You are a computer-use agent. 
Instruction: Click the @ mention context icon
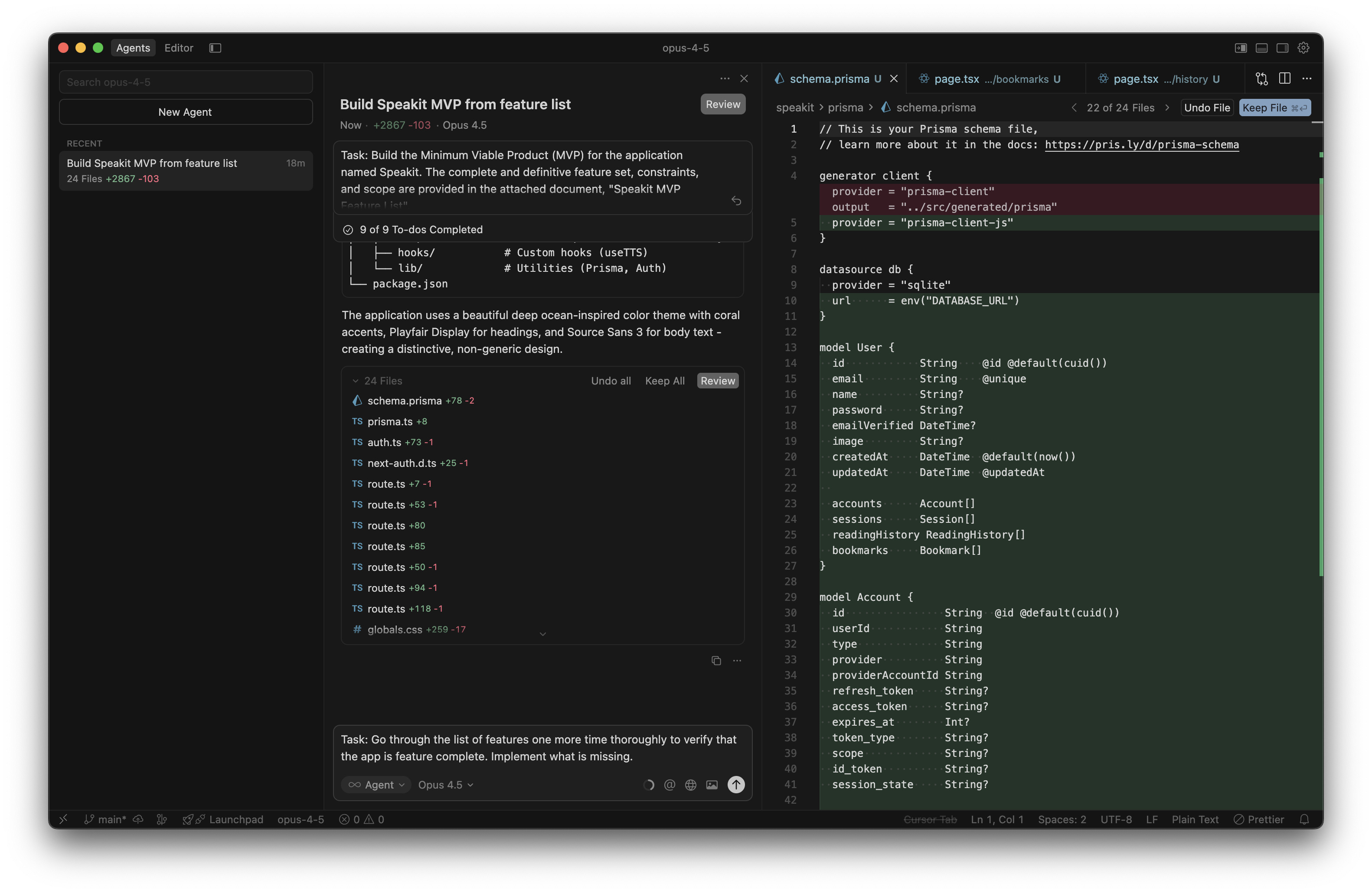click(x=669, y=785)
